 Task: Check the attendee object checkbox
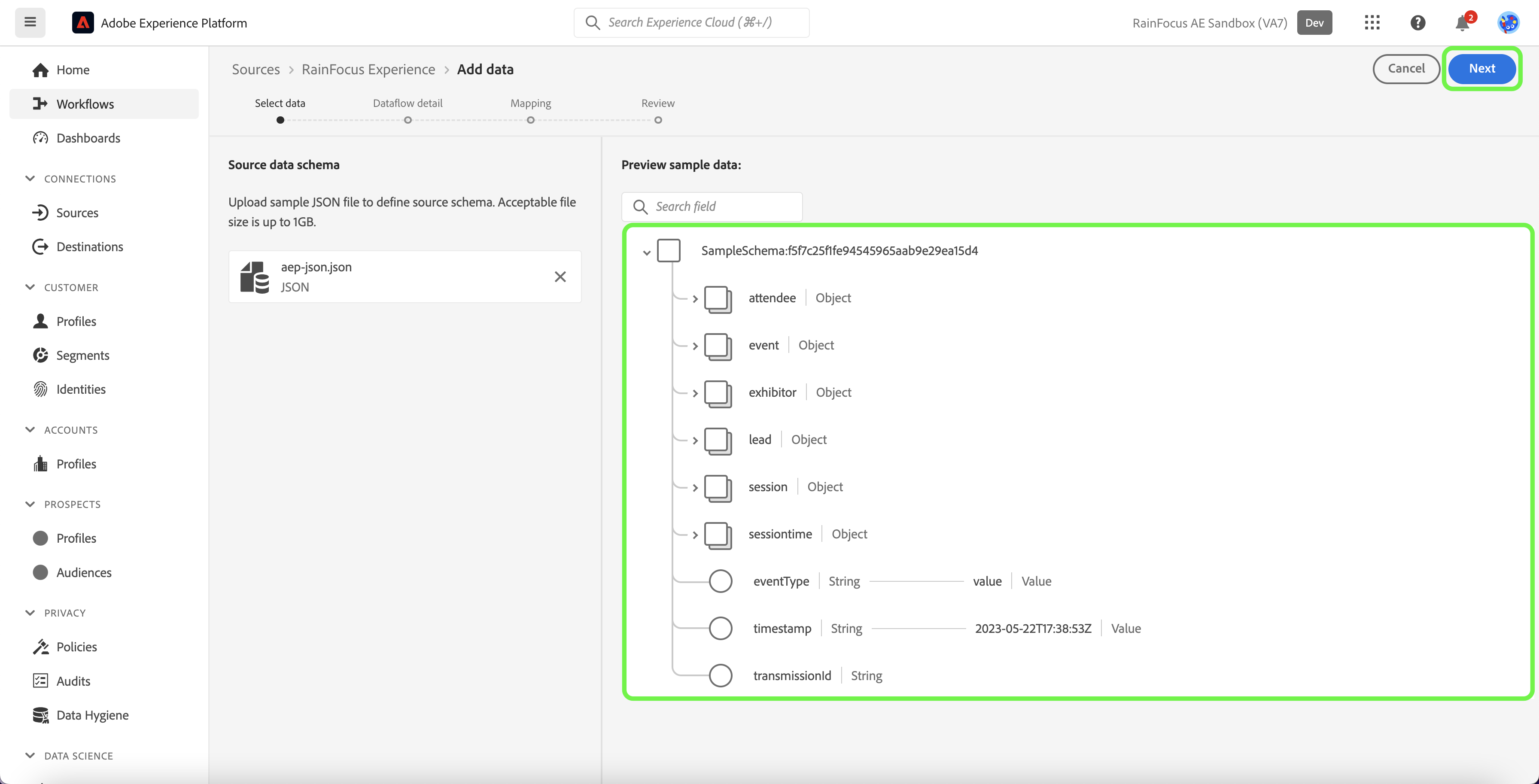click(x=717, y=298)
